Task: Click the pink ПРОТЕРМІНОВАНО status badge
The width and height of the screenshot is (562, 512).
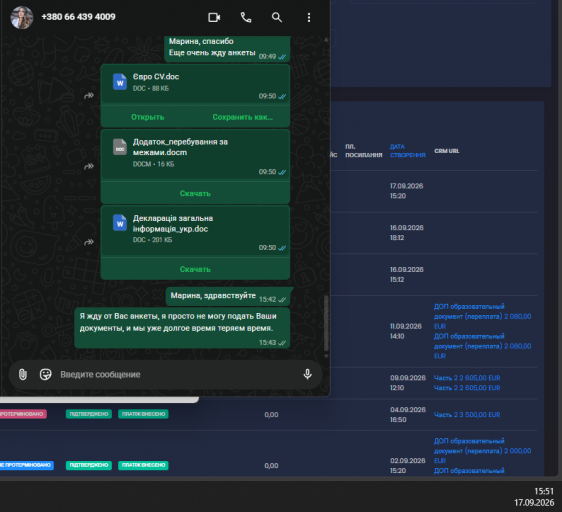Action: click(x=23, y=414)
